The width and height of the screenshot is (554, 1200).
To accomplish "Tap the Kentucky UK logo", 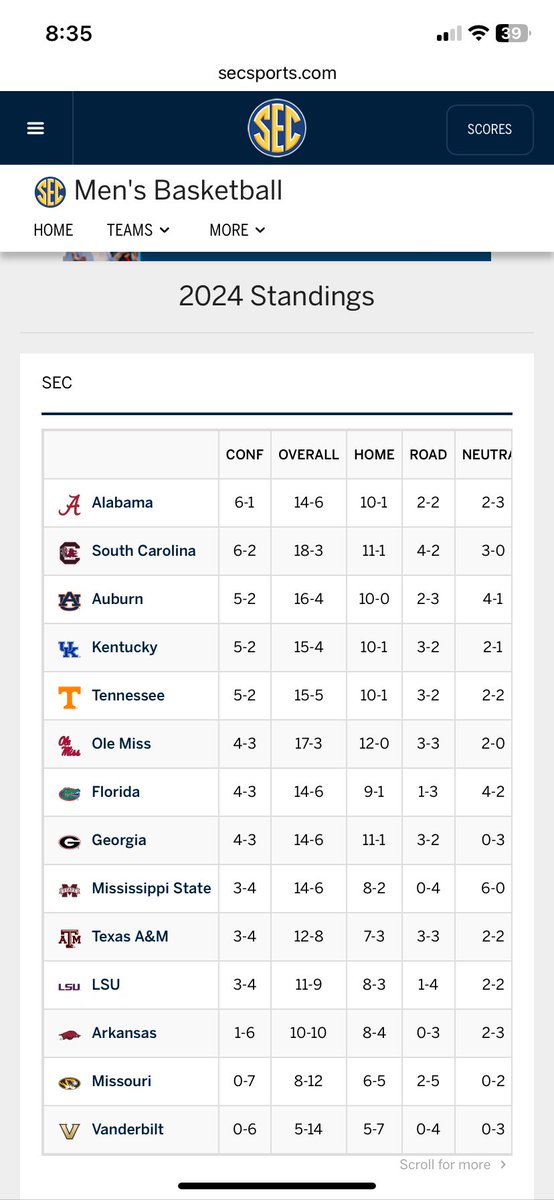I will coord(69,648).
